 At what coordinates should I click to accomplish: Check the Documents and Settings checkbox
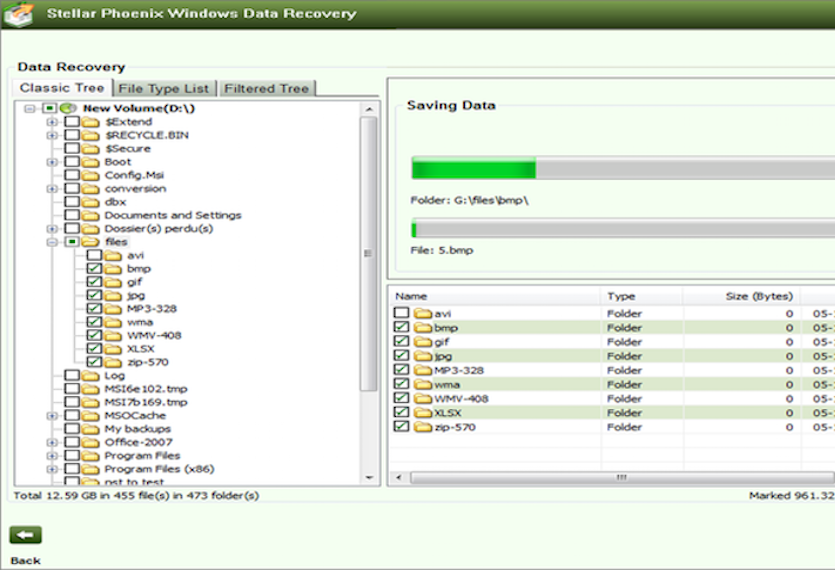(72, 215)
